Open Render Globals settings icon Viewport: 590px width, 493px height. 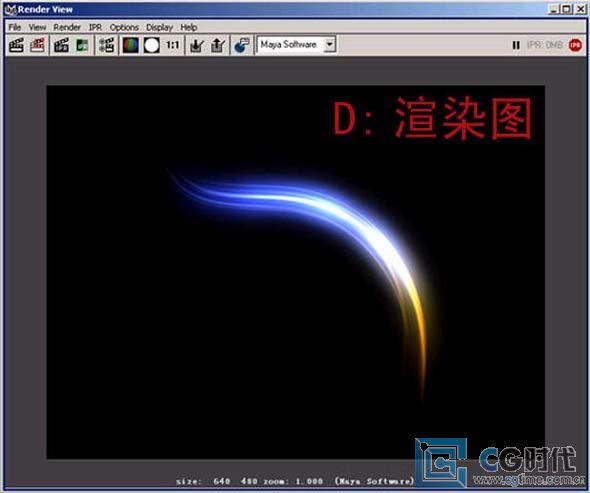point(106,45)
